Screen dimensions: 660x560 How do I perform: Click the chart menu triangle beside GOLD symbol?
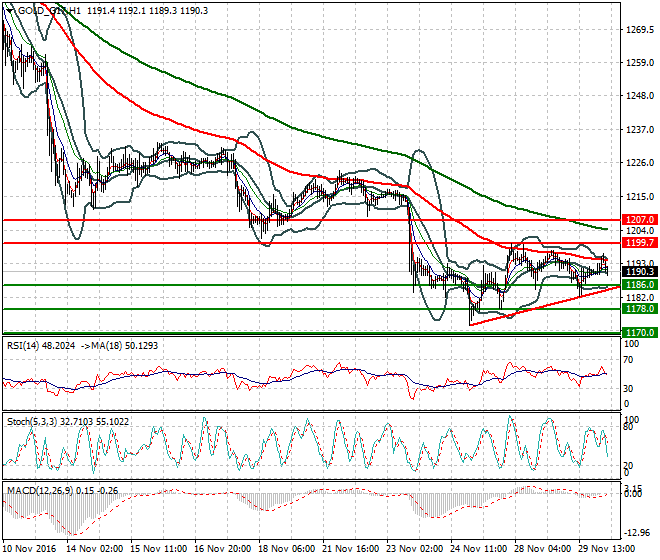tap(9, 10)
